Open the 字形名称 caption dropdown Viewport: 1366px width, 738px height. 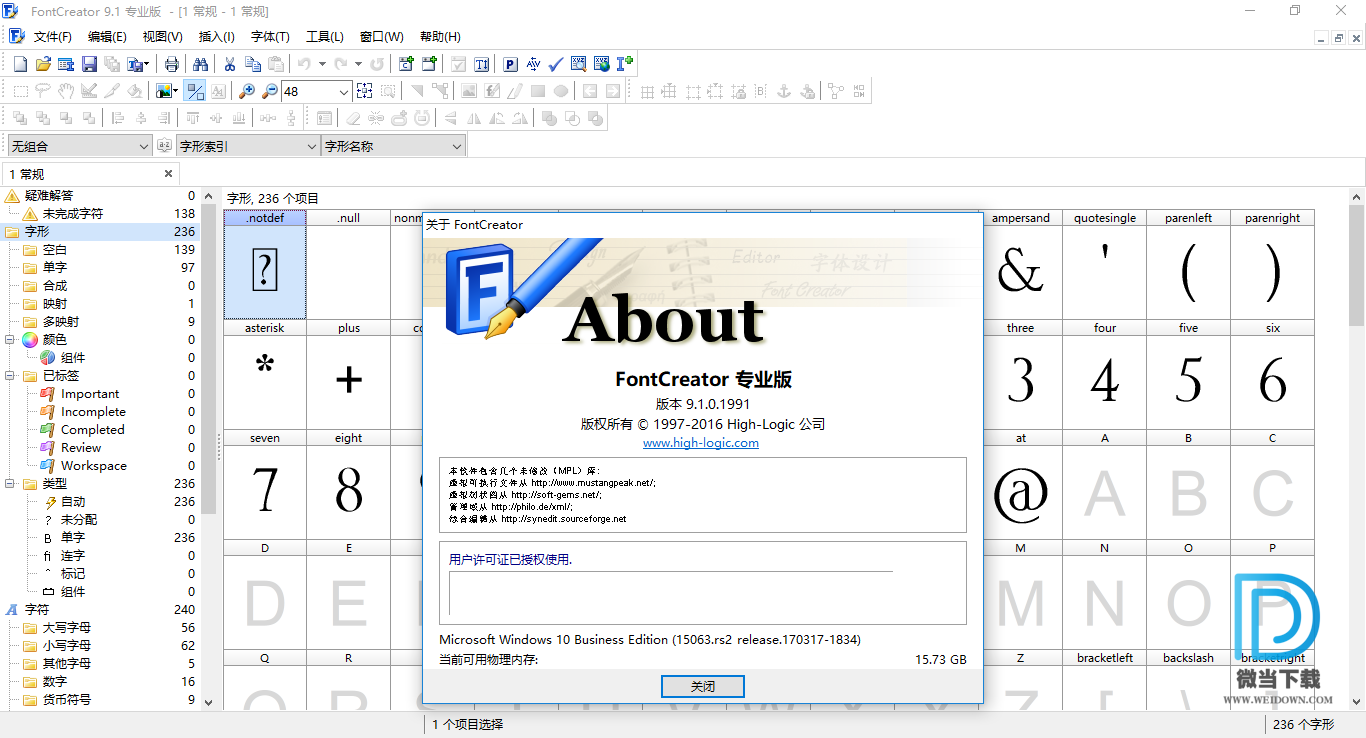tap(393, 146)
